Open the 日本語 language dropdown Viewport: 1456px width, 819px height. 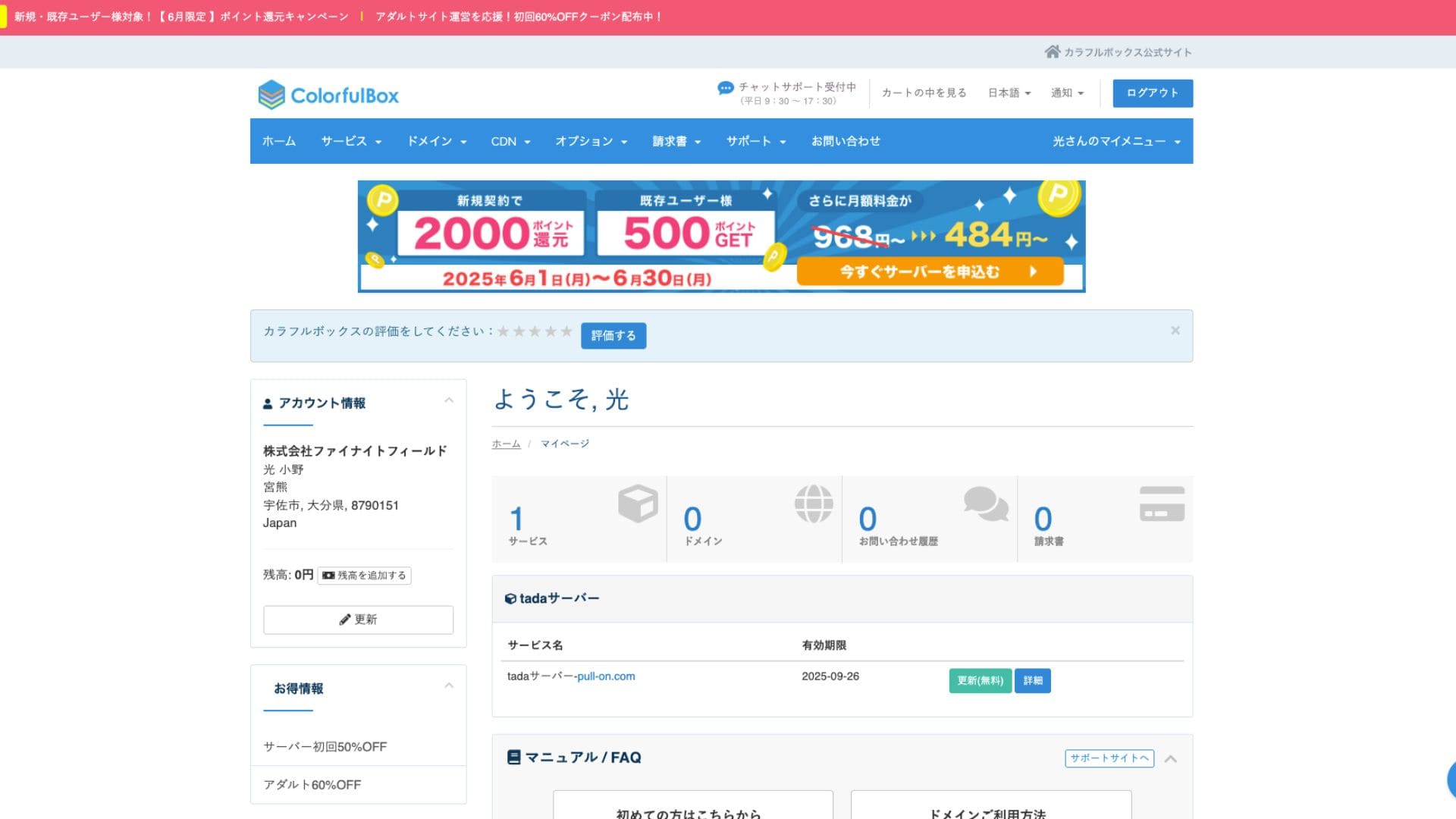(x=1009, y=93)
